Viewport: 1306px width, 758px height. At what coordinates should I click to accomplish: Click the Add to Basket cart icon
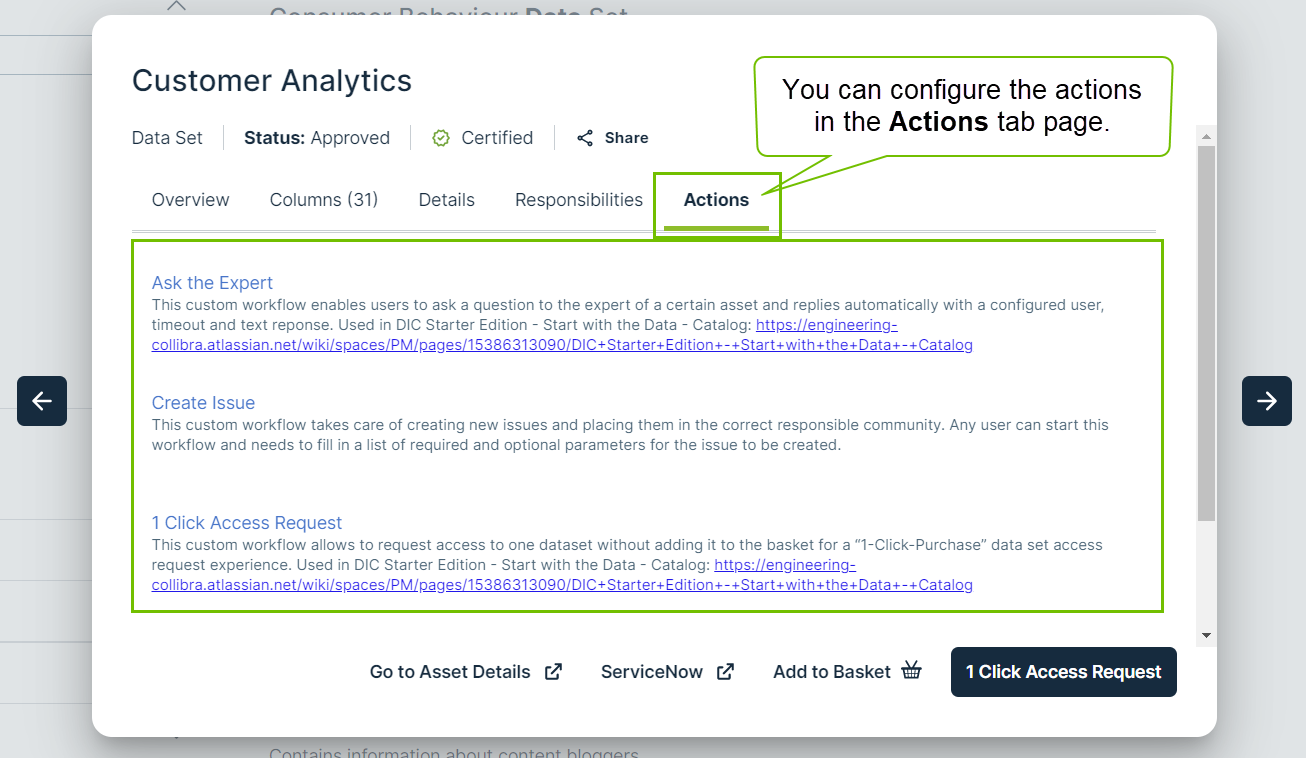[x=911, y=671]
